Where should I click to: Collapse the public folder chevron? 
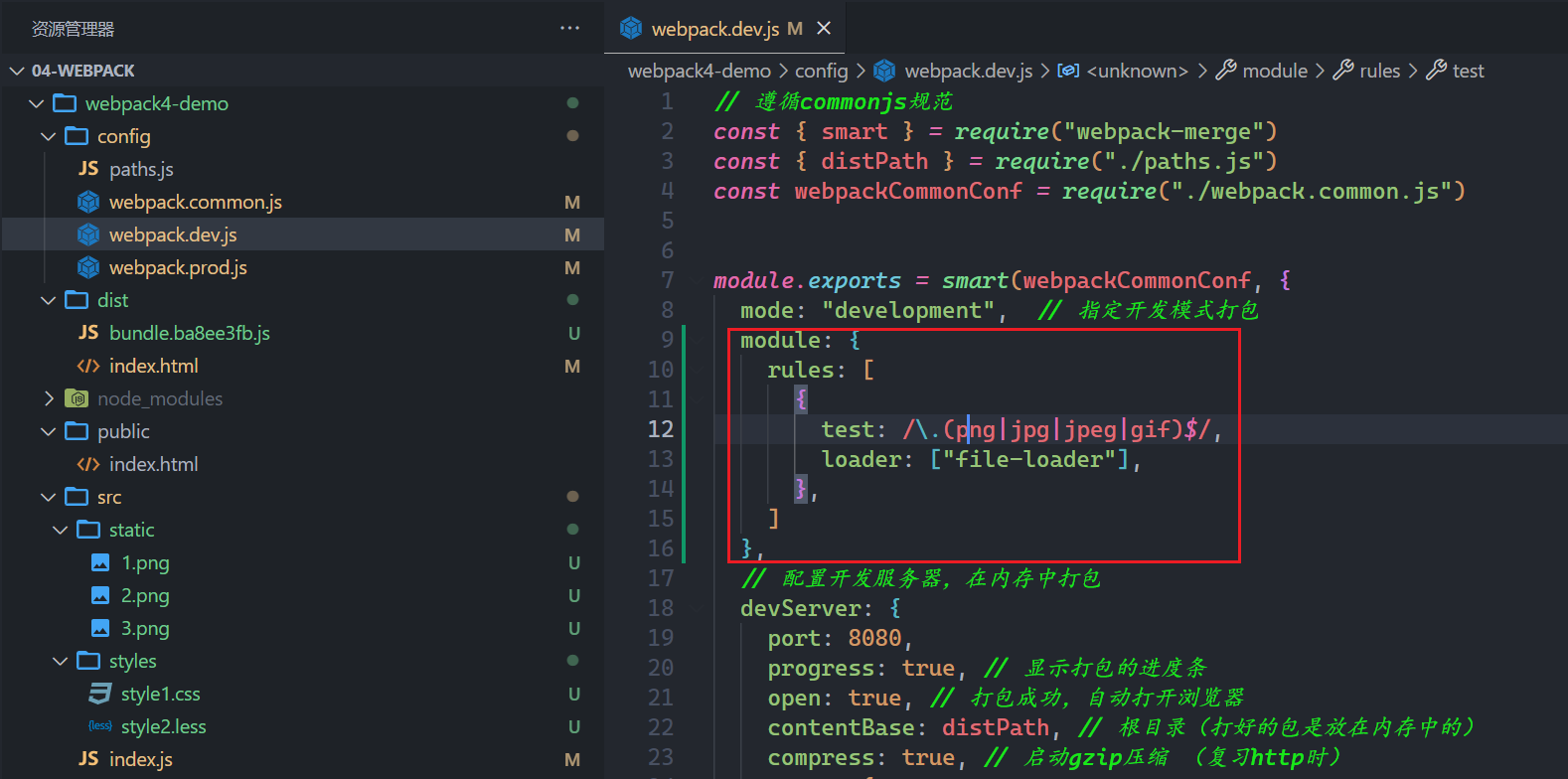tap(49, 431)
